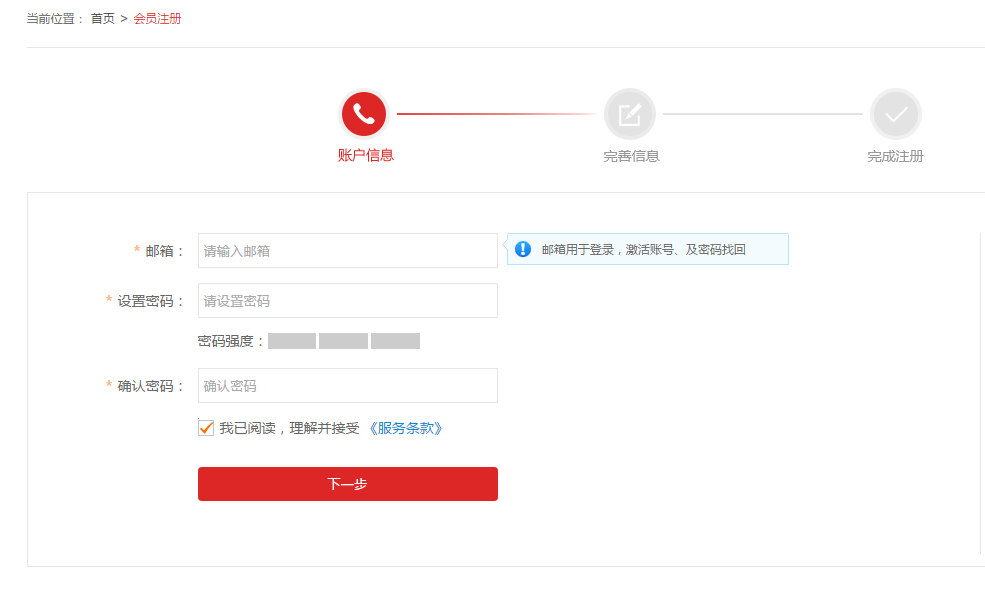Click the red 下一步 button
This screenshot has height=594, width=985.
[x=348, y=483]
